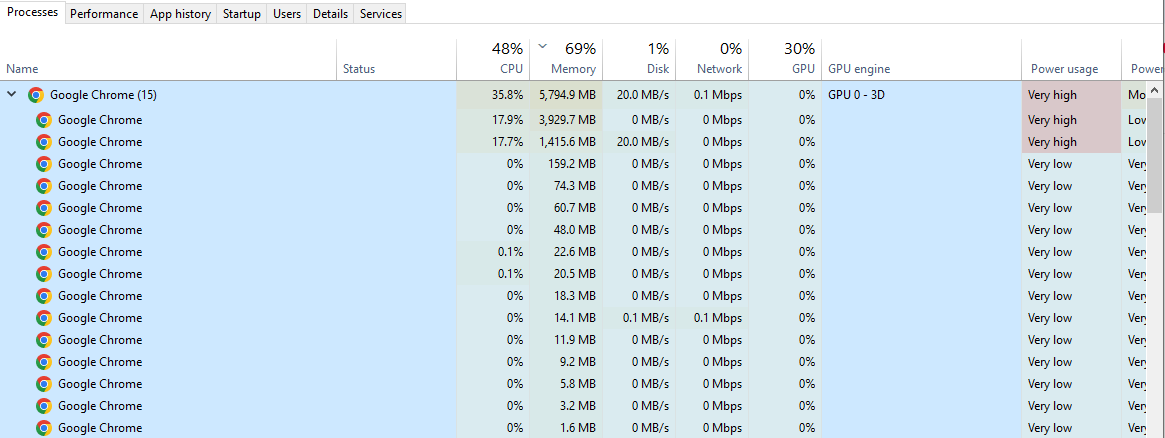Screen dimensions: 1165x438
Task: Click Chrome icon in the 3,929.7 MB row
Action: (x=44, y=120)
